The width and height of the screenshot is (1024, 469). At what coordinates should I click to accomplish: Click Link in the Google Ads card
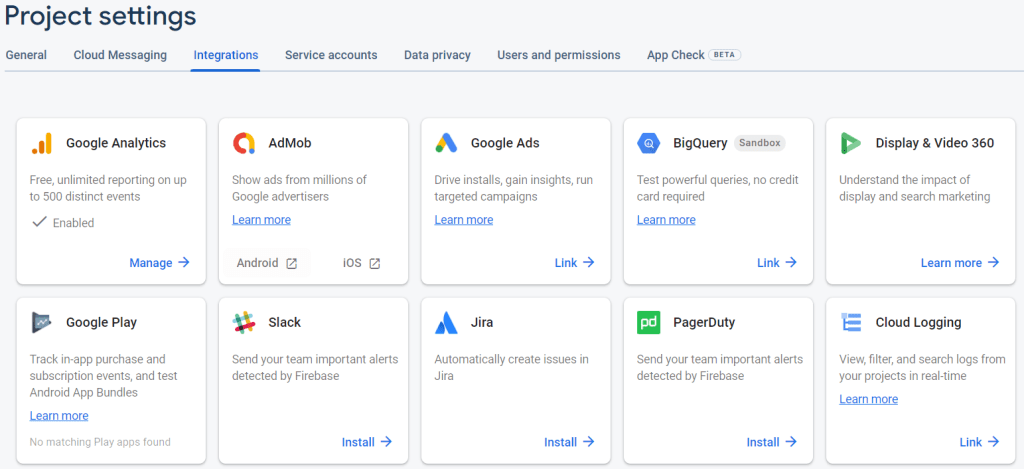[575, 263]
